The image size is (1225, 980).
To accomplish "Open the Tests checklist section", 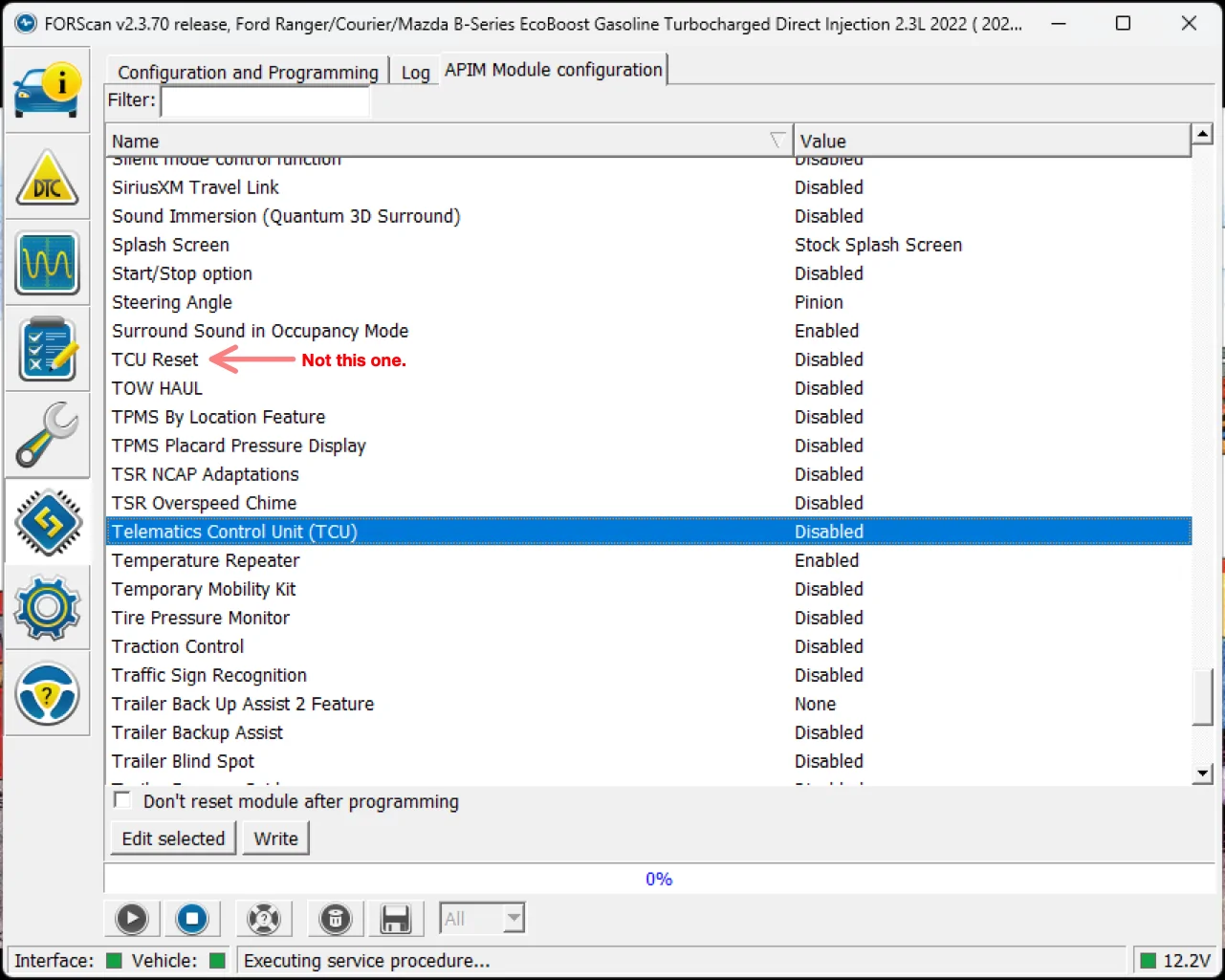I will (47, 349).
